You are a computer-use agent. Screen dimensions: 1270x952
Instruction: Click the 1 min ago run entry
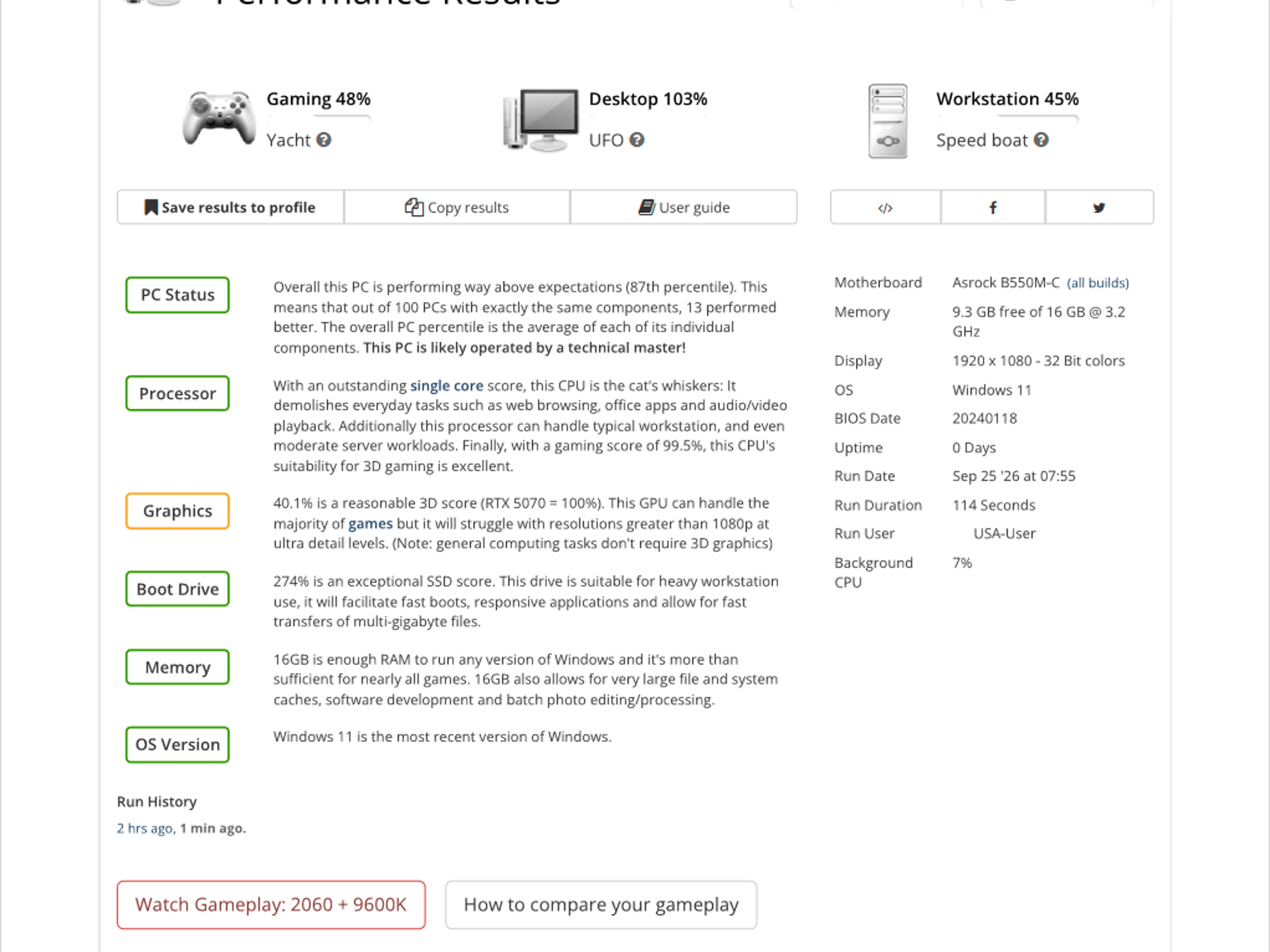tap(213, 829)
